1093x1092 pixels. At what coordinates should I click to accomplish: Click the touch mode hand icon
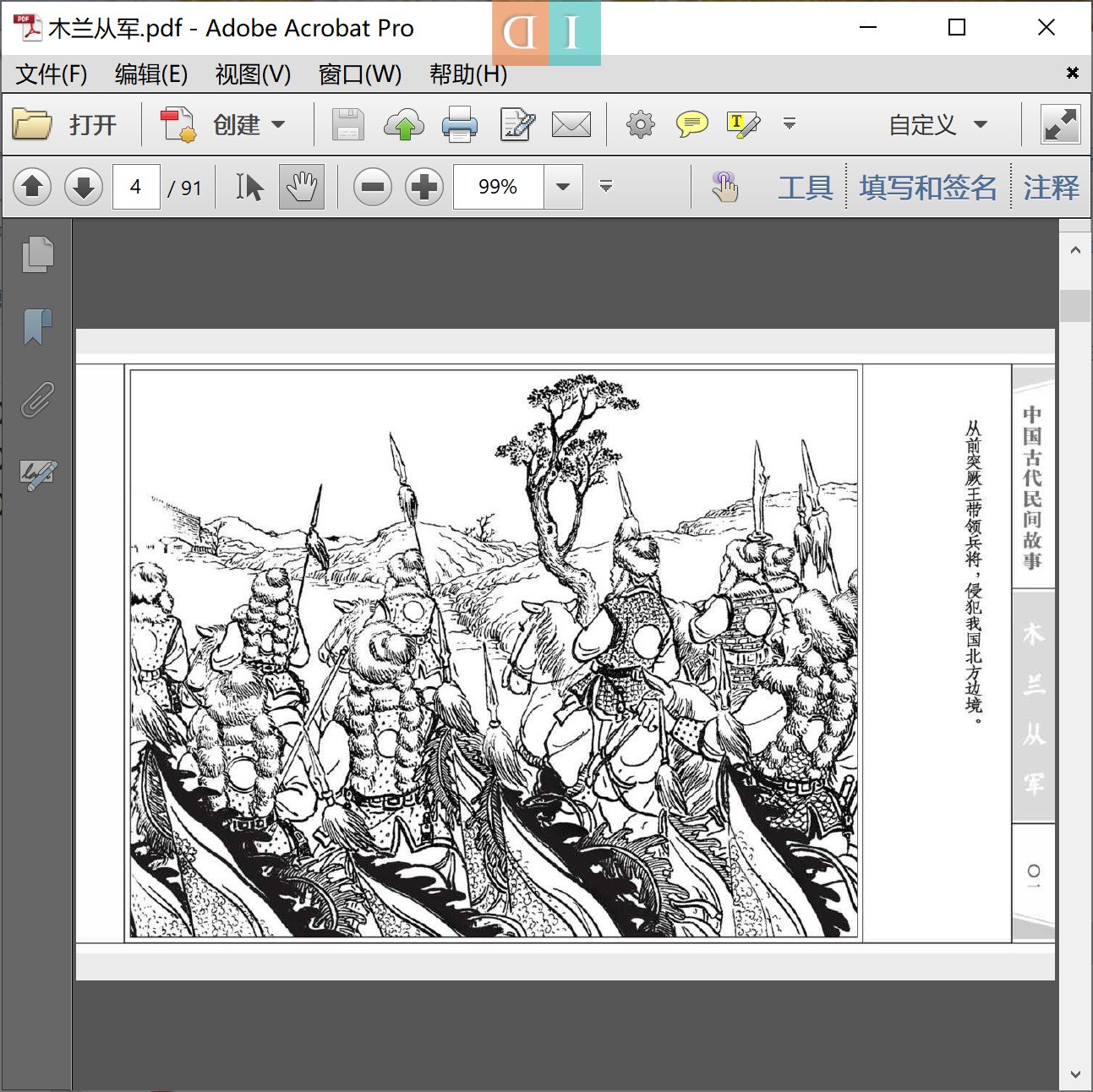[724, 187]
